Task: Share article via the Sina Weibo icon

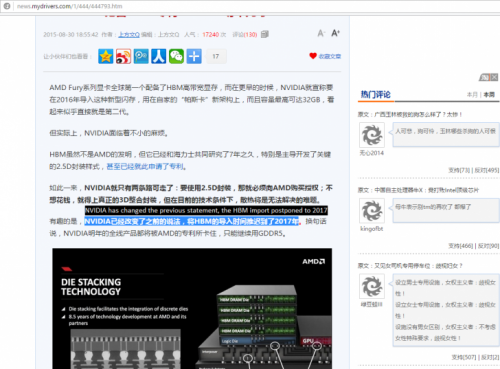Action: click(x=123, y=56)
